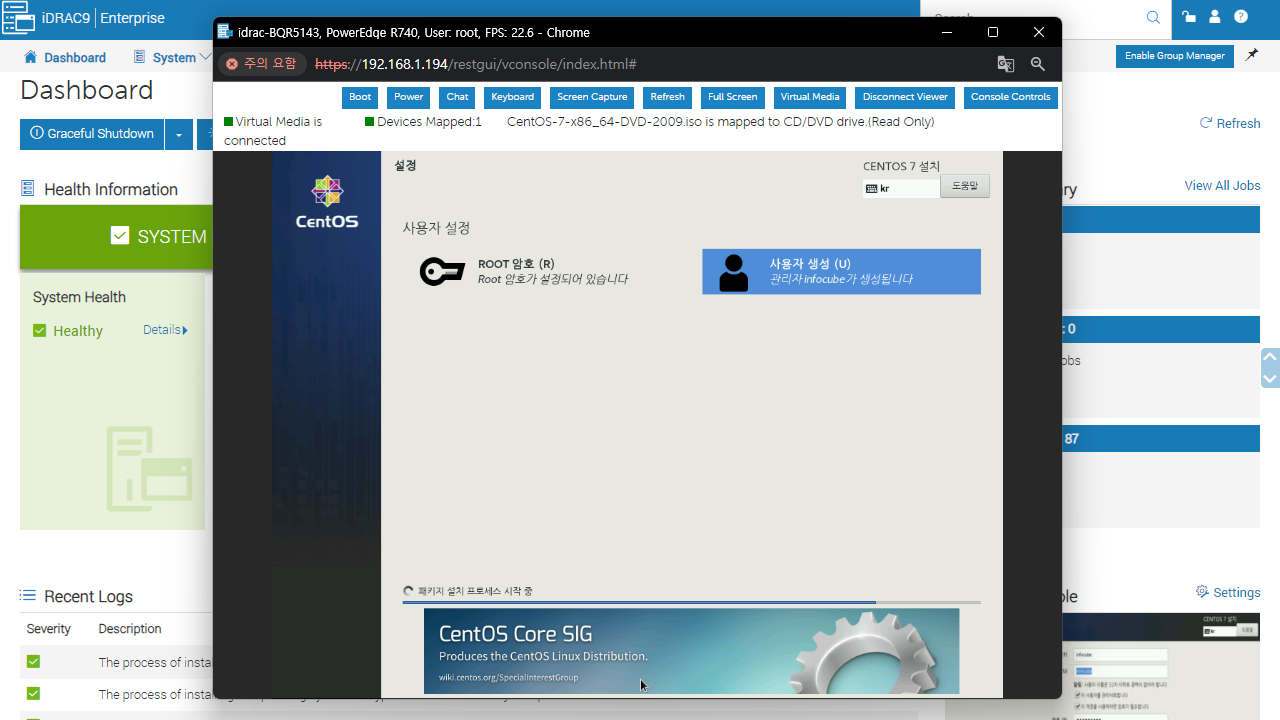
Task: Open Chat in virtual console toolbar
Action: click(457, 98)
